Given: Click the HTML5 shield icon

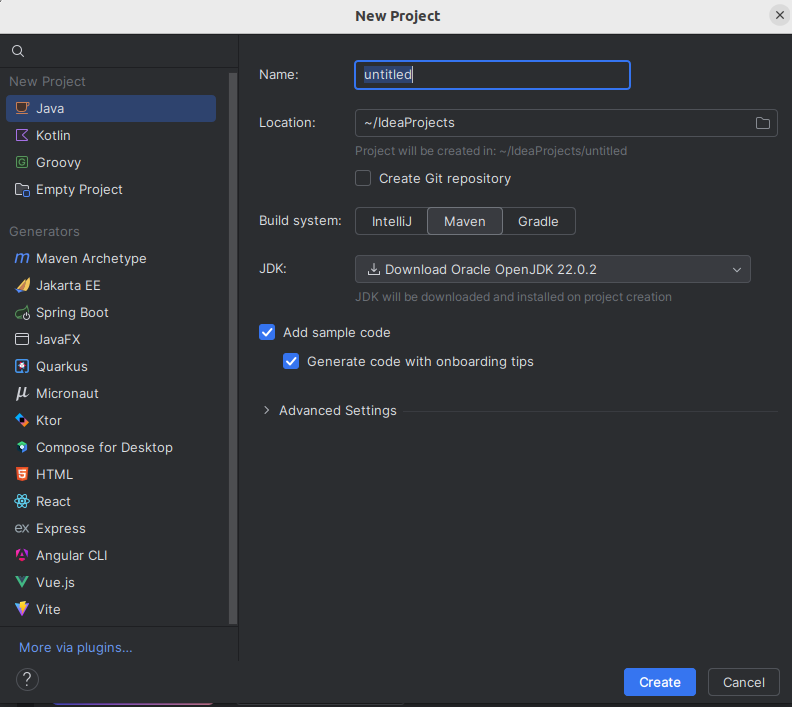Looking at the screenshot, I should point(22,474).
